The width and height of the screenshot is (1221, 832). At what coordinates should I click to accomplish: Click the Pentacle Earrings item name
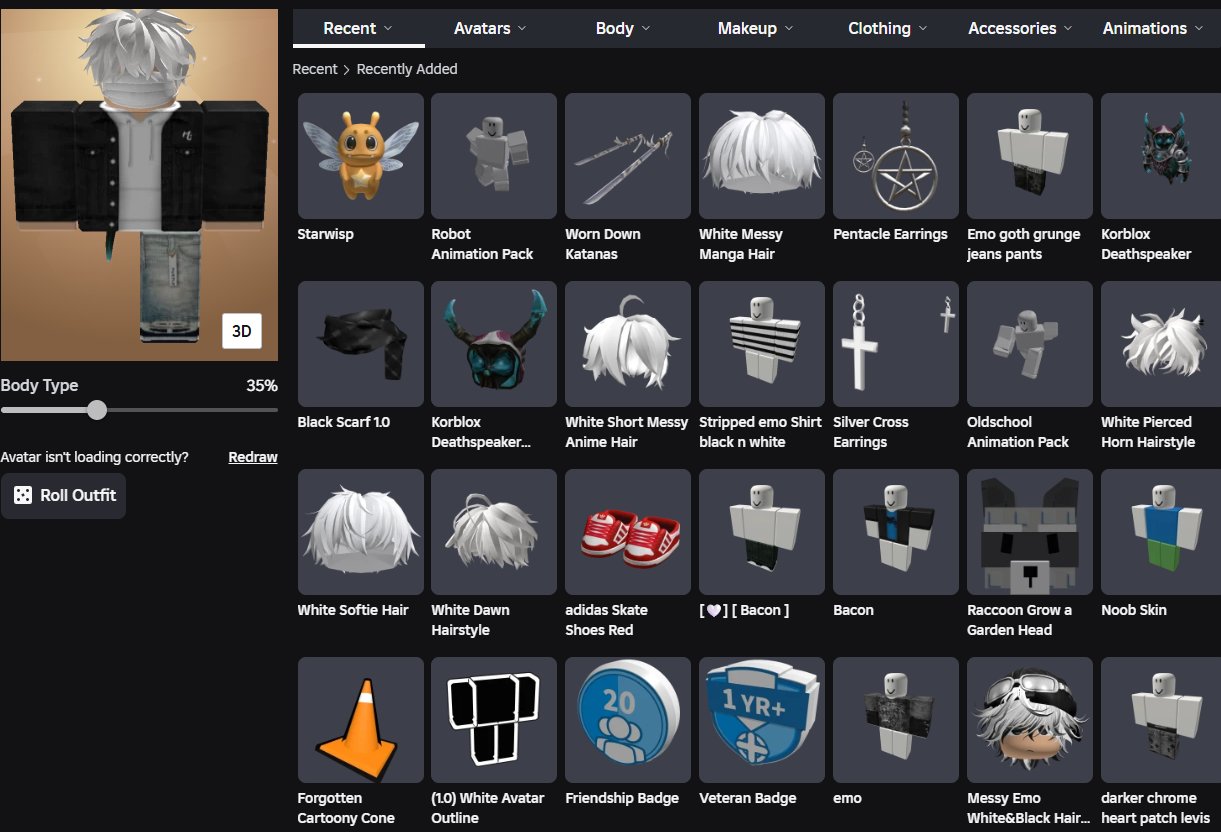[x=890, y=234]
